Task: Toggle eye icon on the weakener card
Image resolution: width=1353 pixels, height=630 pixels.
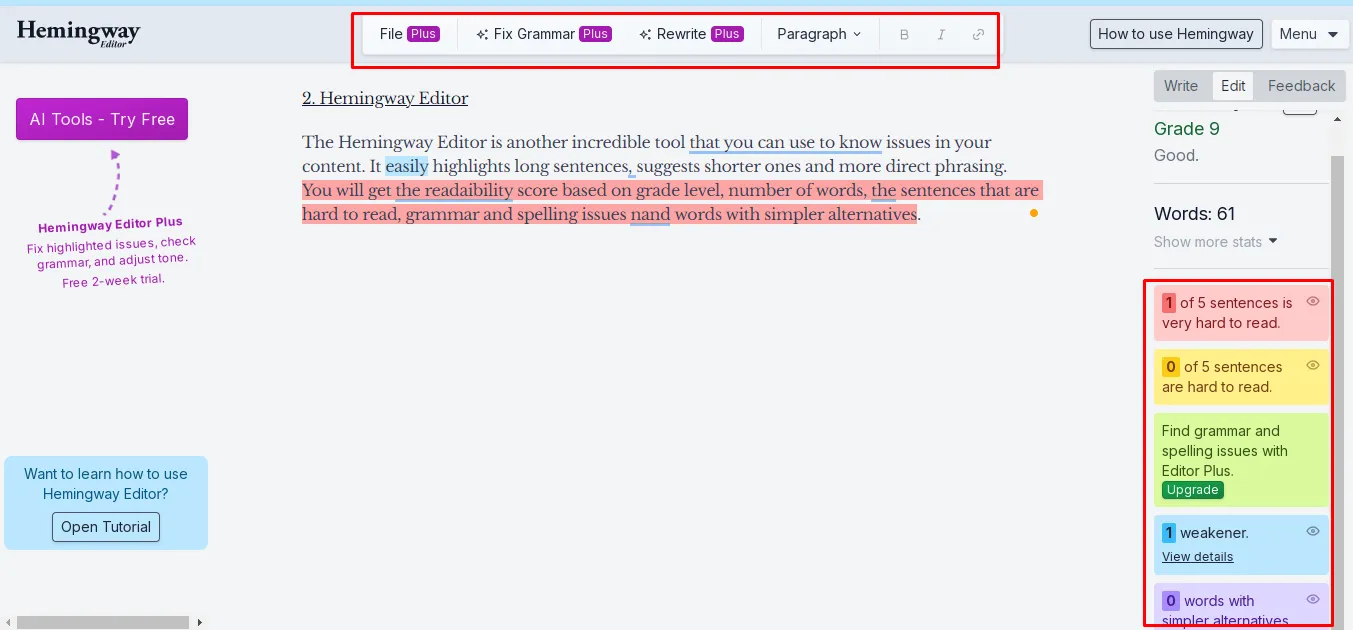Action: coord(1313,531)
